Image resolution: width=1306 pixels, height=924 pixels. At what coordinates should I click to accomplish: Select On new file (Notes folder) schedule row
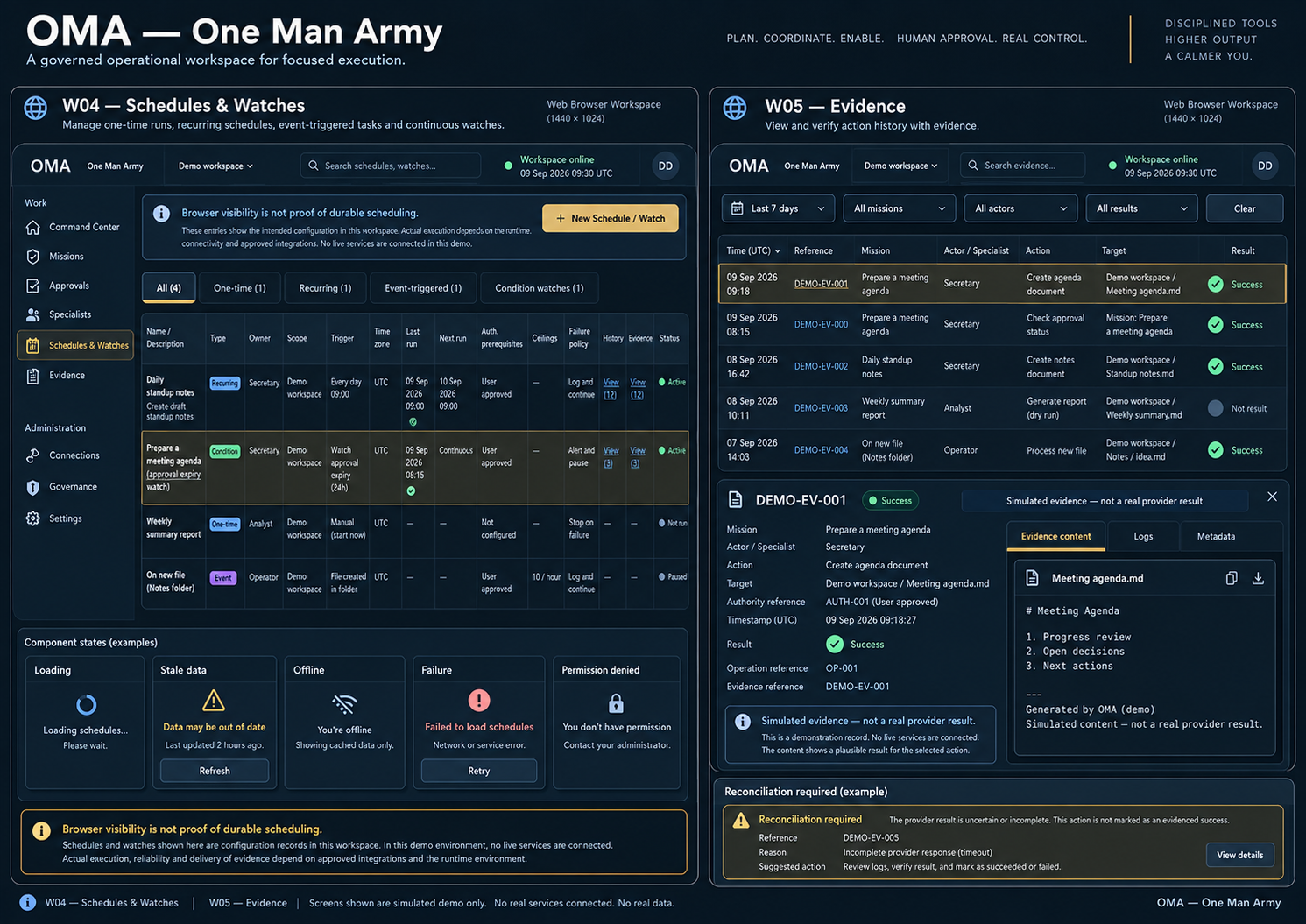[x=415, y=583]
